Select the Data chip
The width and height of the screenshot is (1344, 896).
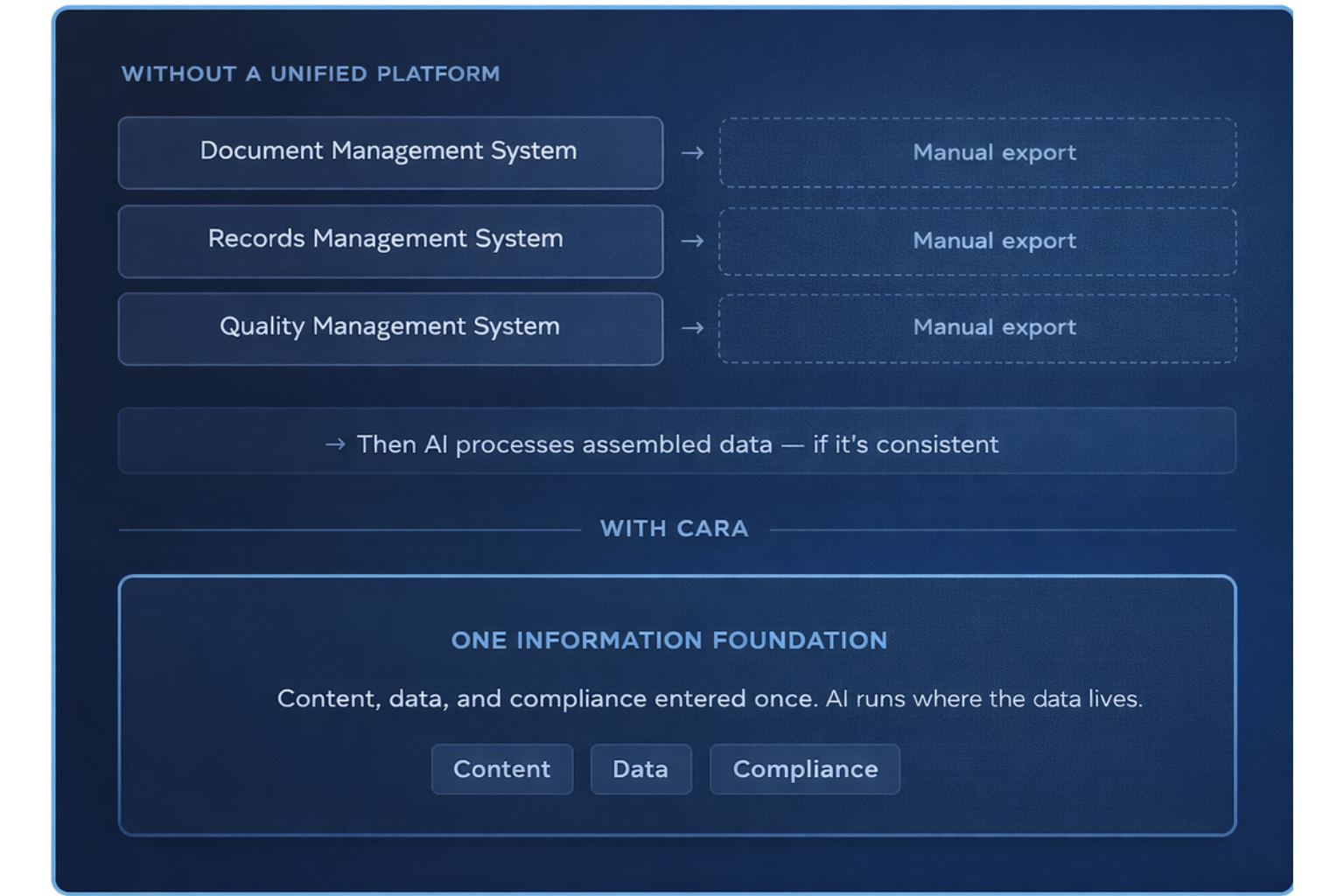(640, 769)
